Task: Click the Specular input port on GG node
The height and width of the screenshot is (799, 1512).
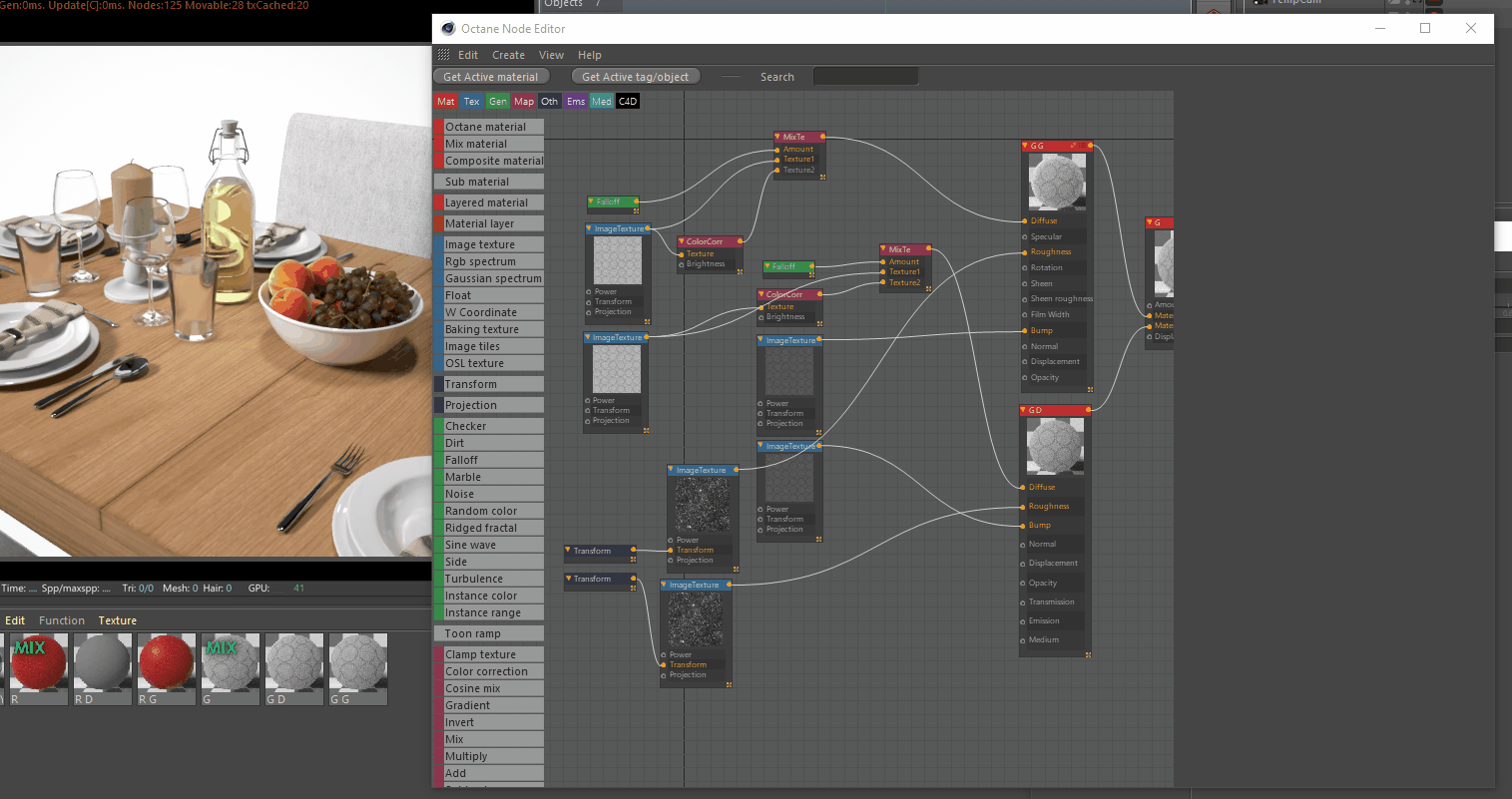Action: pyautogui.click(x=1024, y=237)
